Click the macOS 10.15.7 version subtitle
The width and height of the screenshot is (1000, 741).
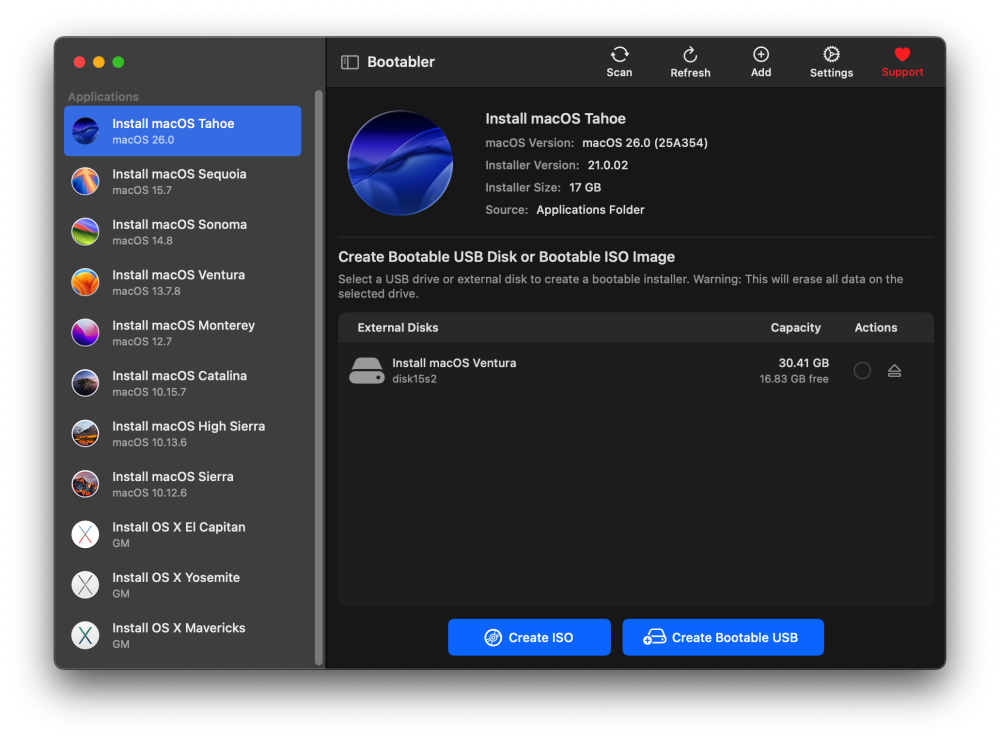click(x=149, y=392)
